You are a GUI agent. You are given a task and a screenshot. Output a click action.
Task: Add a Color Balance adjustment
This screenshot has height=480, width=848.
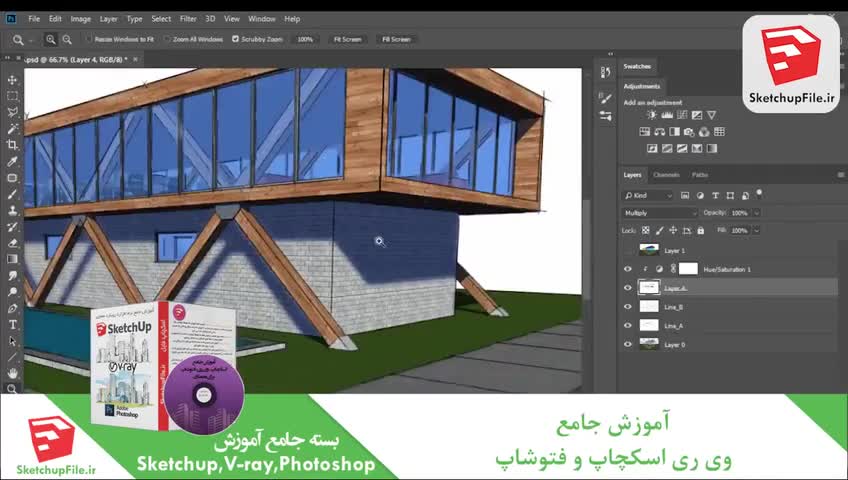pos(659,132)
